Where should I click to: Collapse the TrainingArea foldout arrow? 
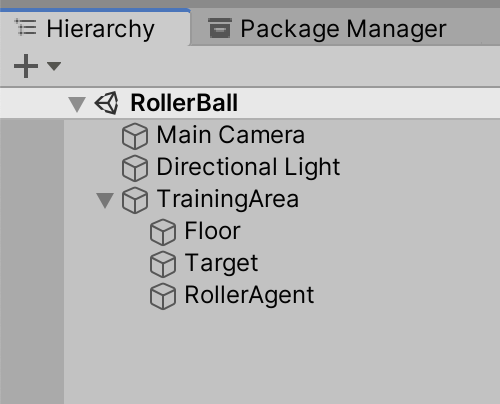pyautogui.click(x=105, y=200)
